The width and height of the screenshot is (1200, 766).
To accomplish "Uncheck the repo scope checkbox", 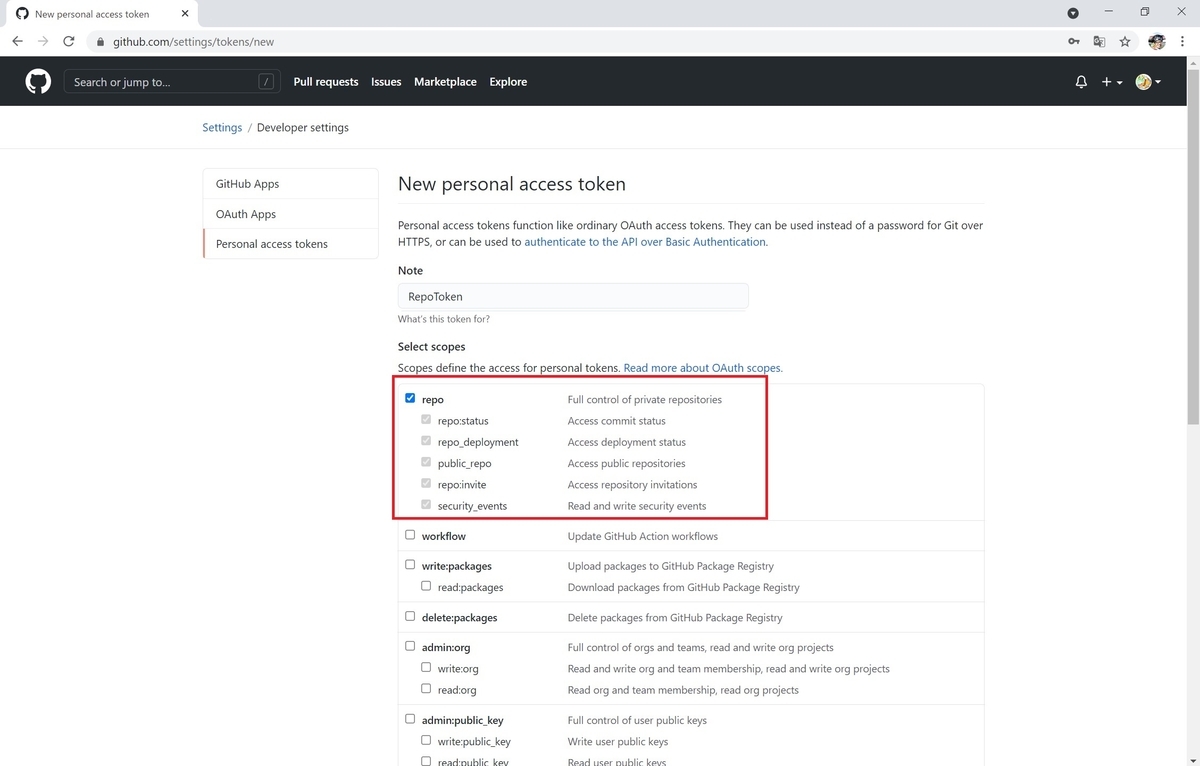I will 410,398.
